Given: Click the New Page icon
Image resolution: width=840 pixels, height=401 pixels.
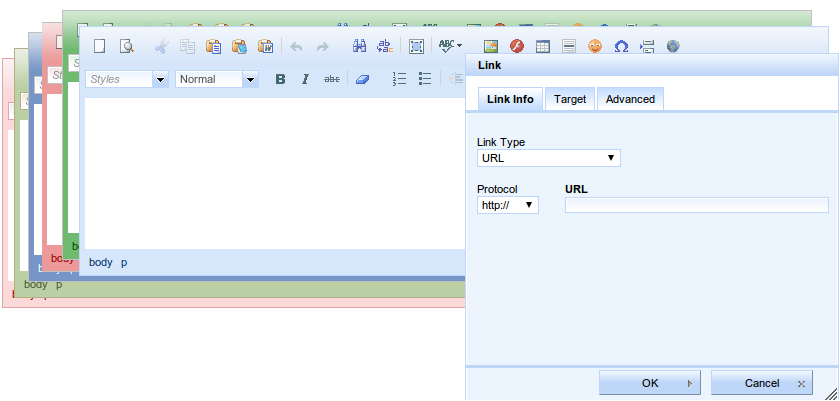Looking at the screenshot, I should pyautogui.click(x=100, y=46).
